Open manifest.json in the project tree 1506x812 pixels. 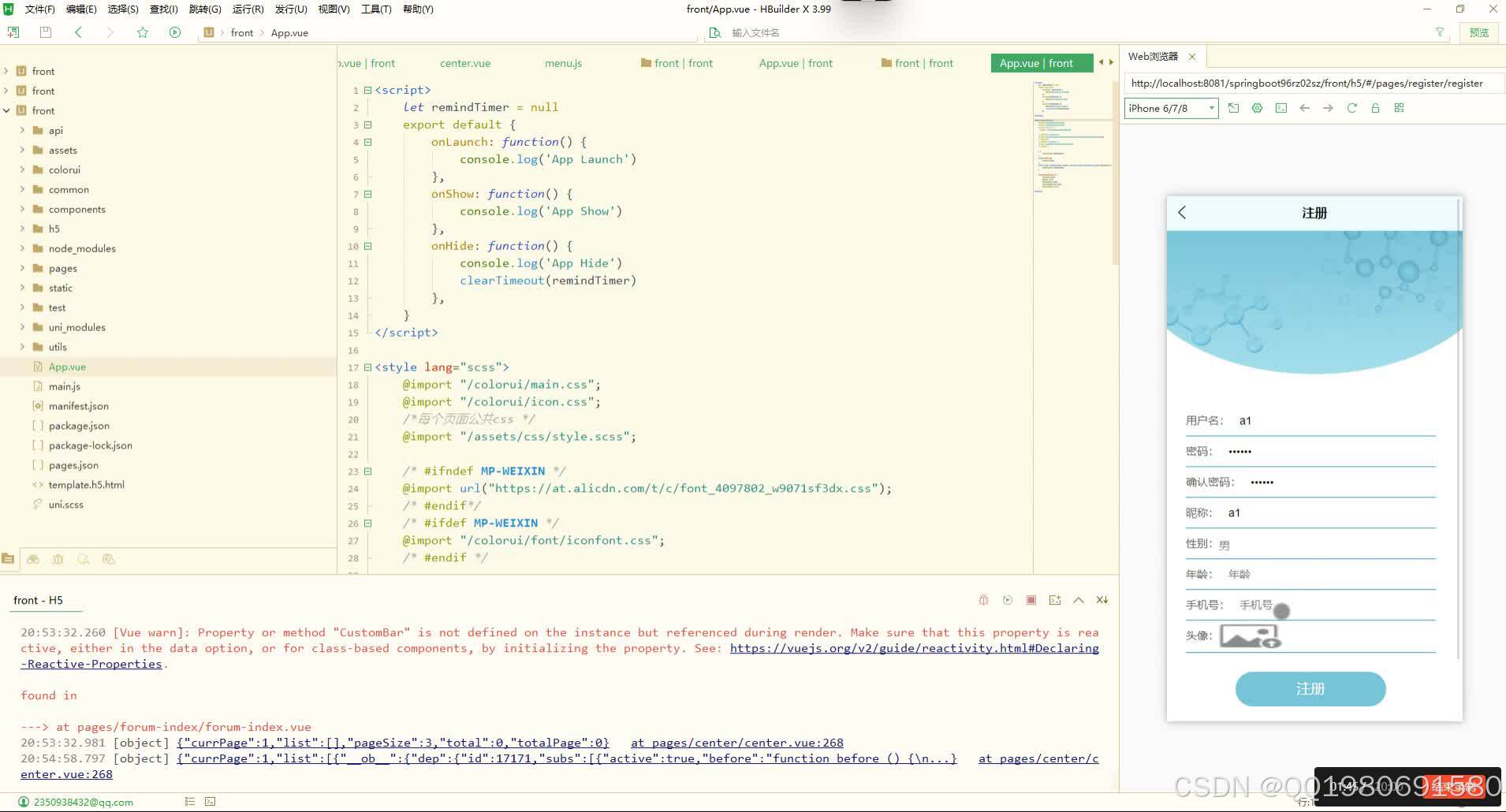coord(78,406)
